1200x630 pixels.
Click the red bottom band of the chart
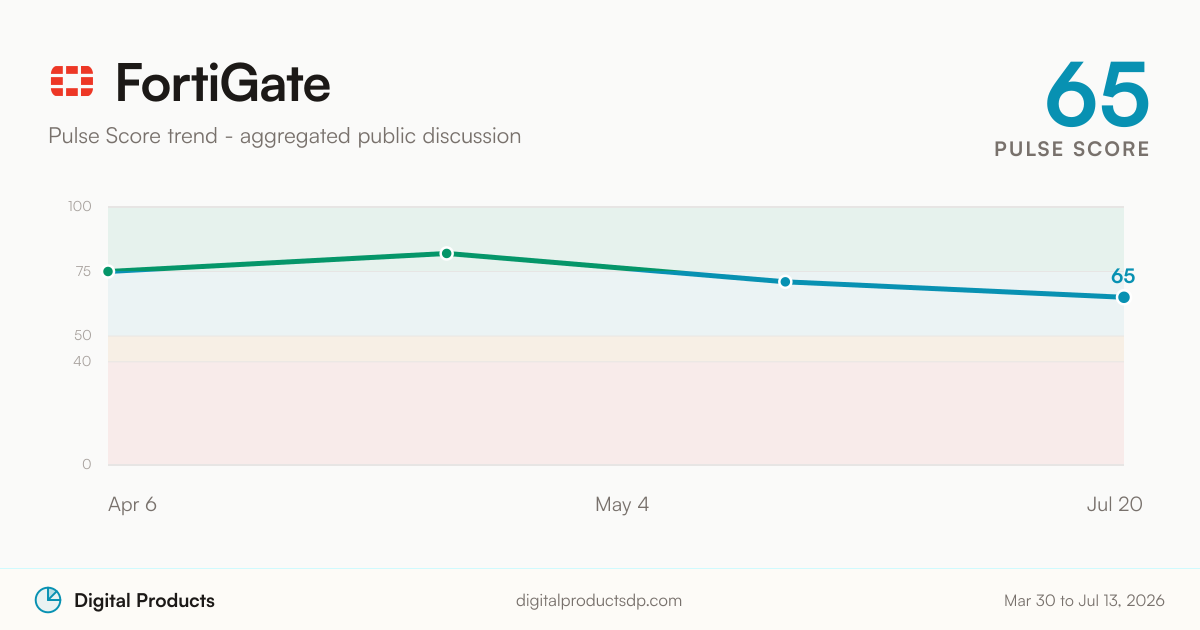coord(616,413)
